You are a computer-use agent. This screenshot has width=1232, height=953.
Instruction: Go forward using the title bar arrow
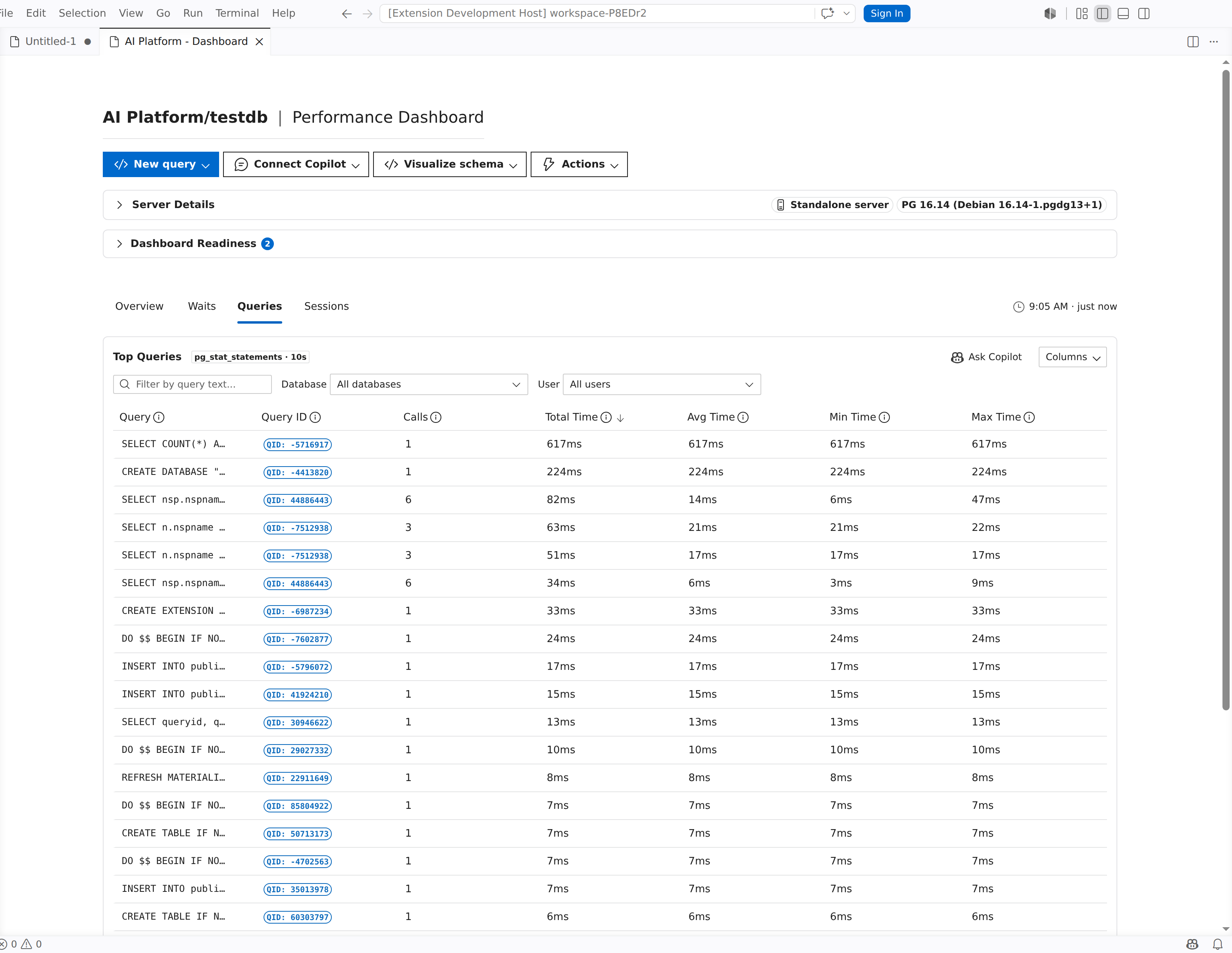click(367, 14)
